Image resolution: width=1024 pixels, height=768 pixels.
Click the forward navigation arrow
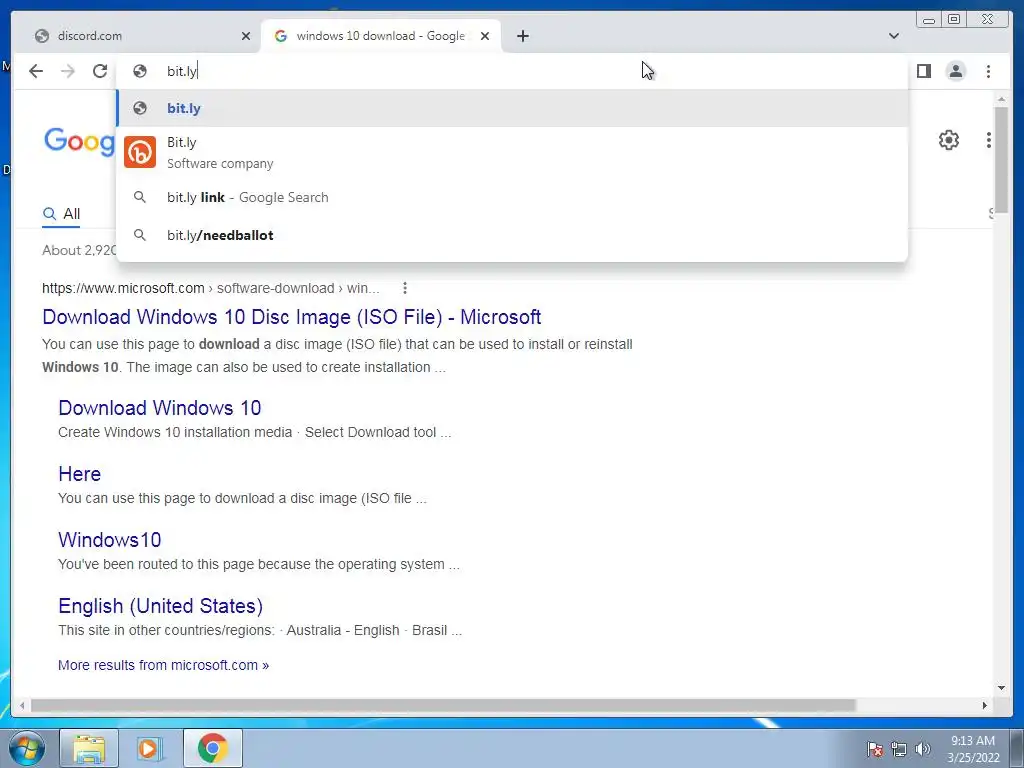[68, 71]
